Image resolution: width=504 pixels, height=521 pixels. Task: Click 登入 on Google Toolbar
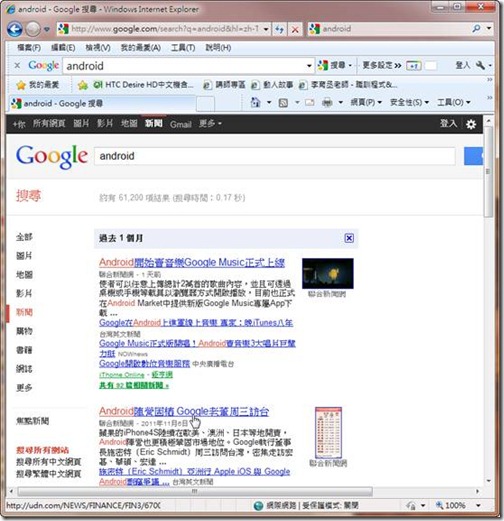(463, 65)
